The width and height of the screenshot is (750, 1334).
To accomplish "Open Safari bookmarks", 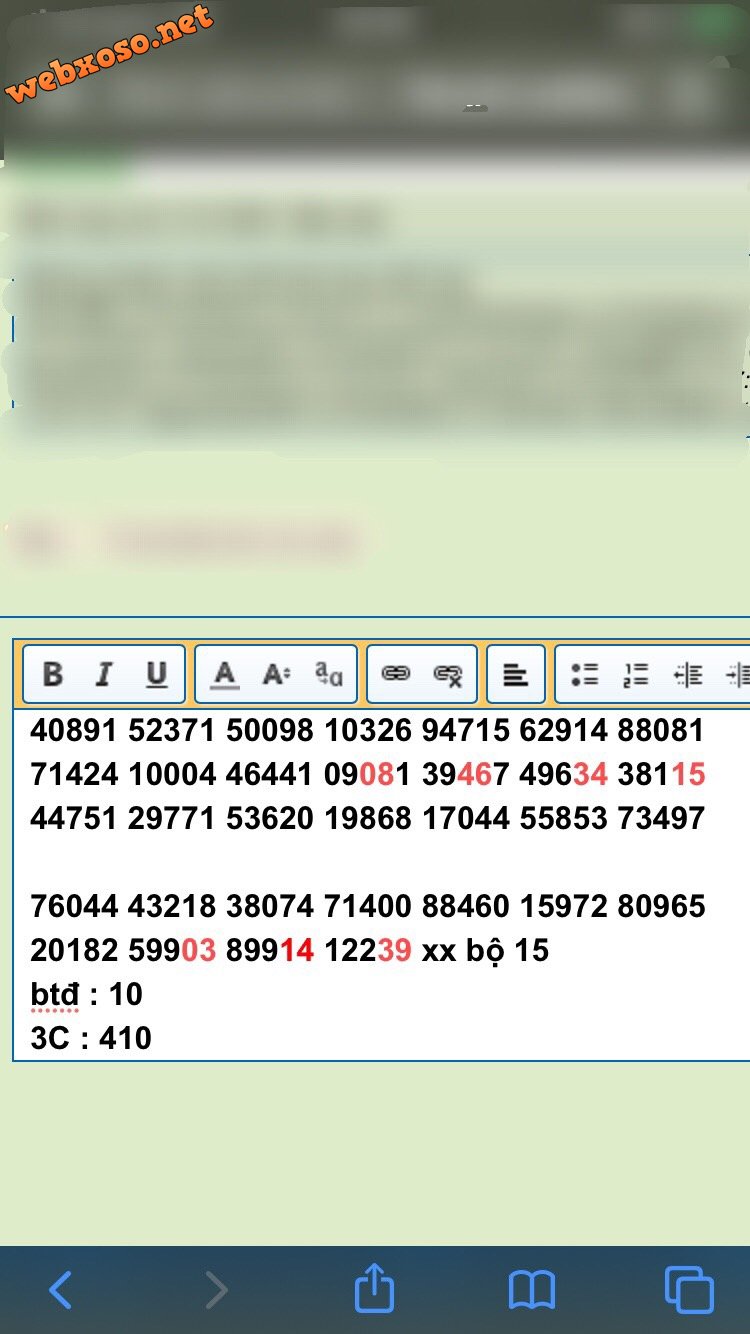I will coord(531,1290).
